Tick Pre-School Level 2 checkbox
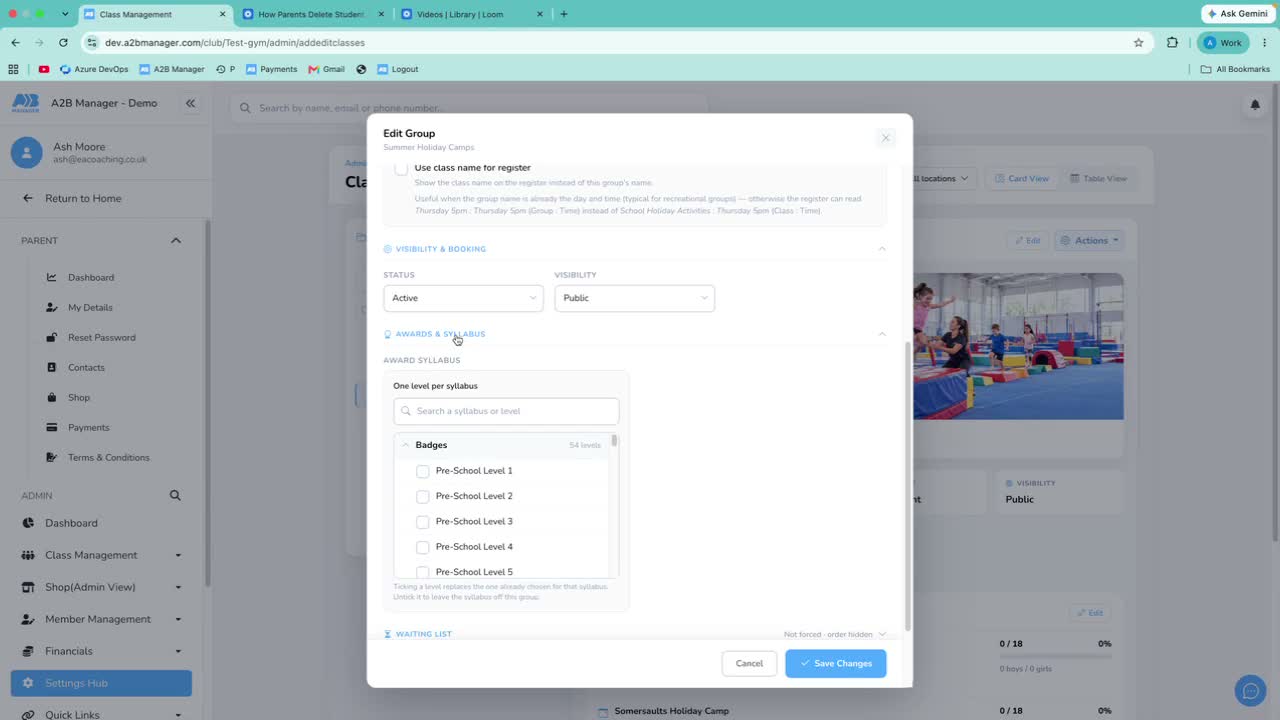The height and width of the screenshot is (720, 1280). pos(423,496)
